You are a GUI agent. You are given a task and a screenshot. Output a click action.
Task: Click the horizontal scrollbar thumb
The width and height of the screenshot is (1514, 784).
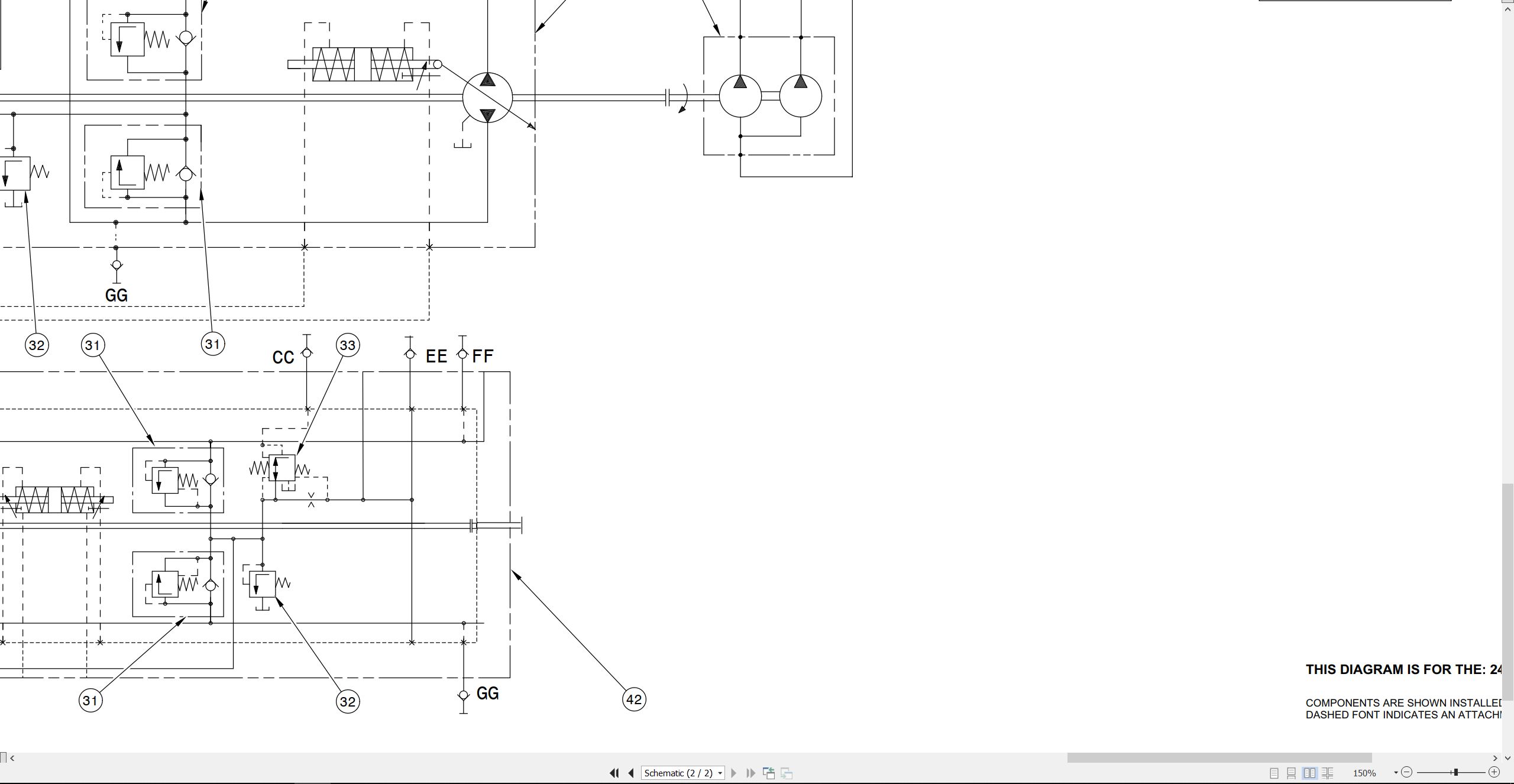click(x=1219, y=758)
